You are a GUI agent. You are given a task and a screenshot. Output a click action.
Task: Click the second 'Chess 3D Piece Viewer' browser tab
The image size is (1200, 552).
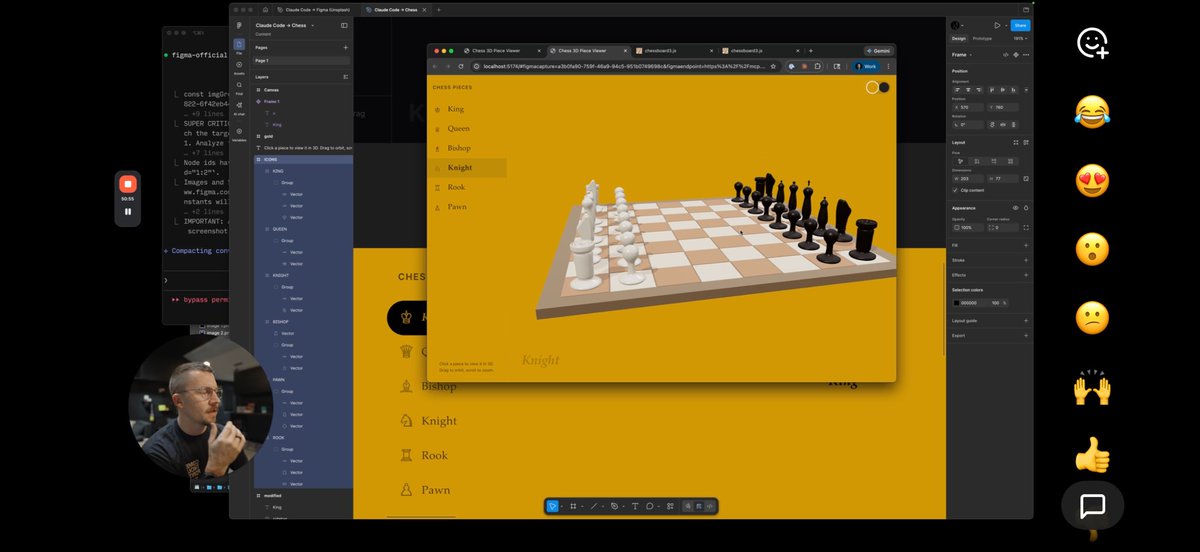tap(589, 50)
